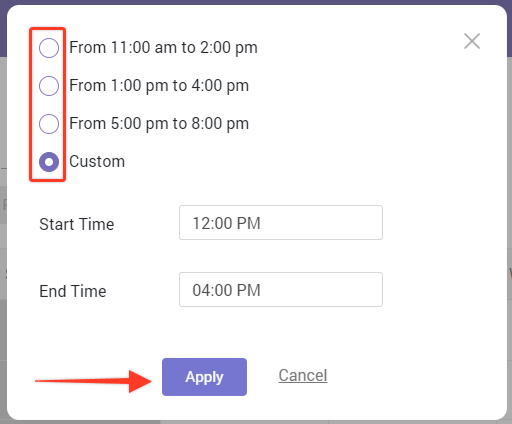Click the 'Start Time' field label
The height and width of the screenshot is (424, 512).
click(77, 224)
